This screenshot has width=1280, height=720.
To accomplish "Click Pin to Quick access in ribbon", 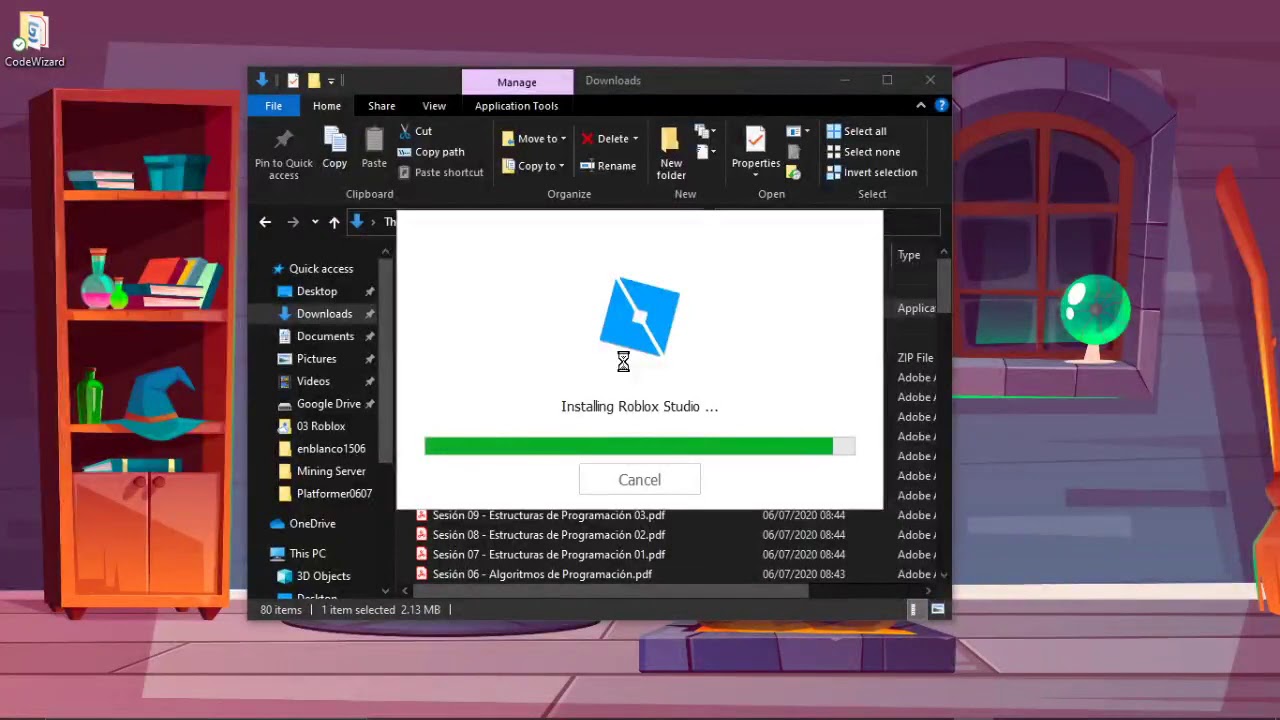I will pos(284,155).
